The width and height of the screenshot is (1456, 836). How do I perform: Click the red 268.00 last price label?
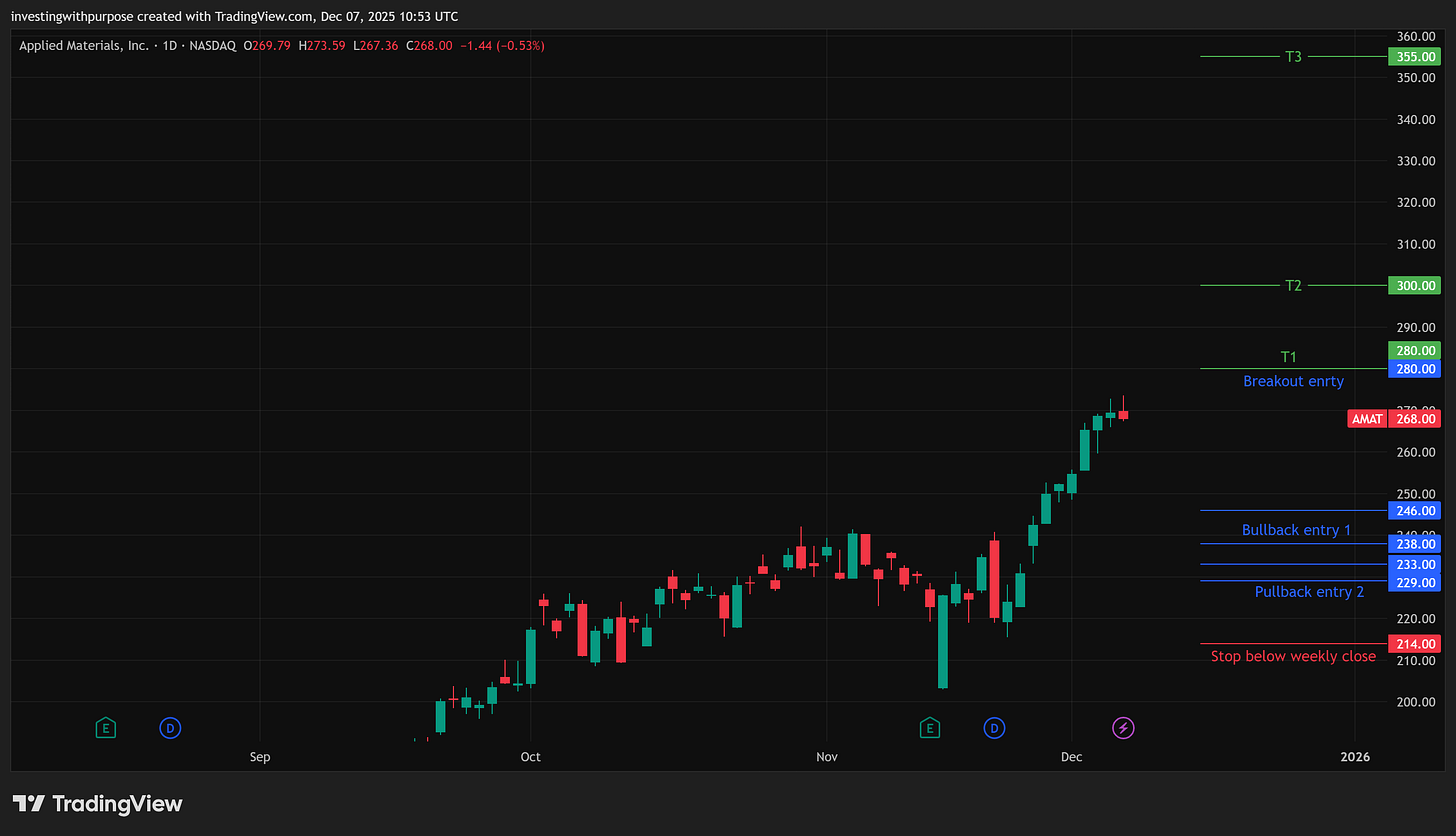pyautogui.click(x=1415, y=419)
